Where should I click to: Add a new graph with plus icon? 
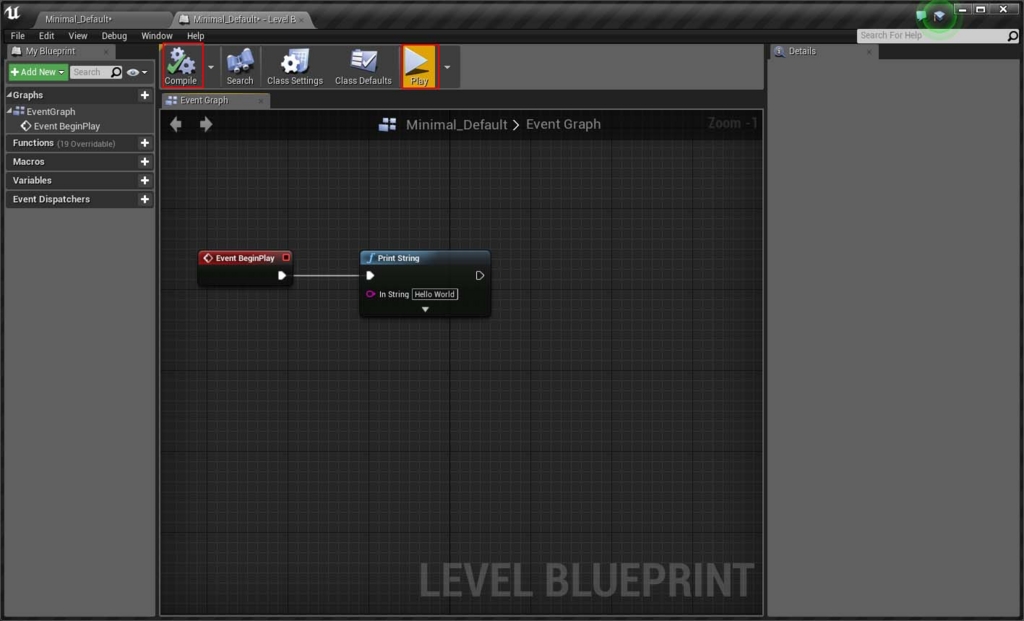(x=145, y=95)
